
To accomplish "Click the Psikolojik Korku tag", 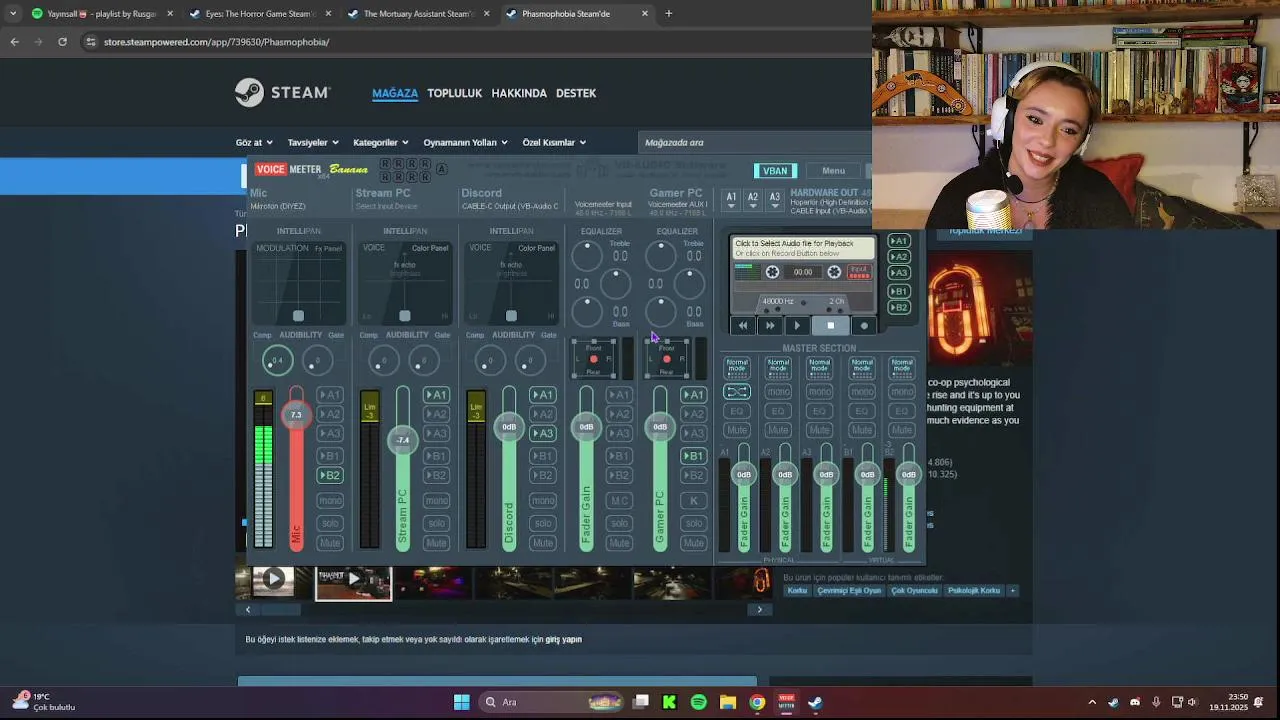I will click(974, 590).
